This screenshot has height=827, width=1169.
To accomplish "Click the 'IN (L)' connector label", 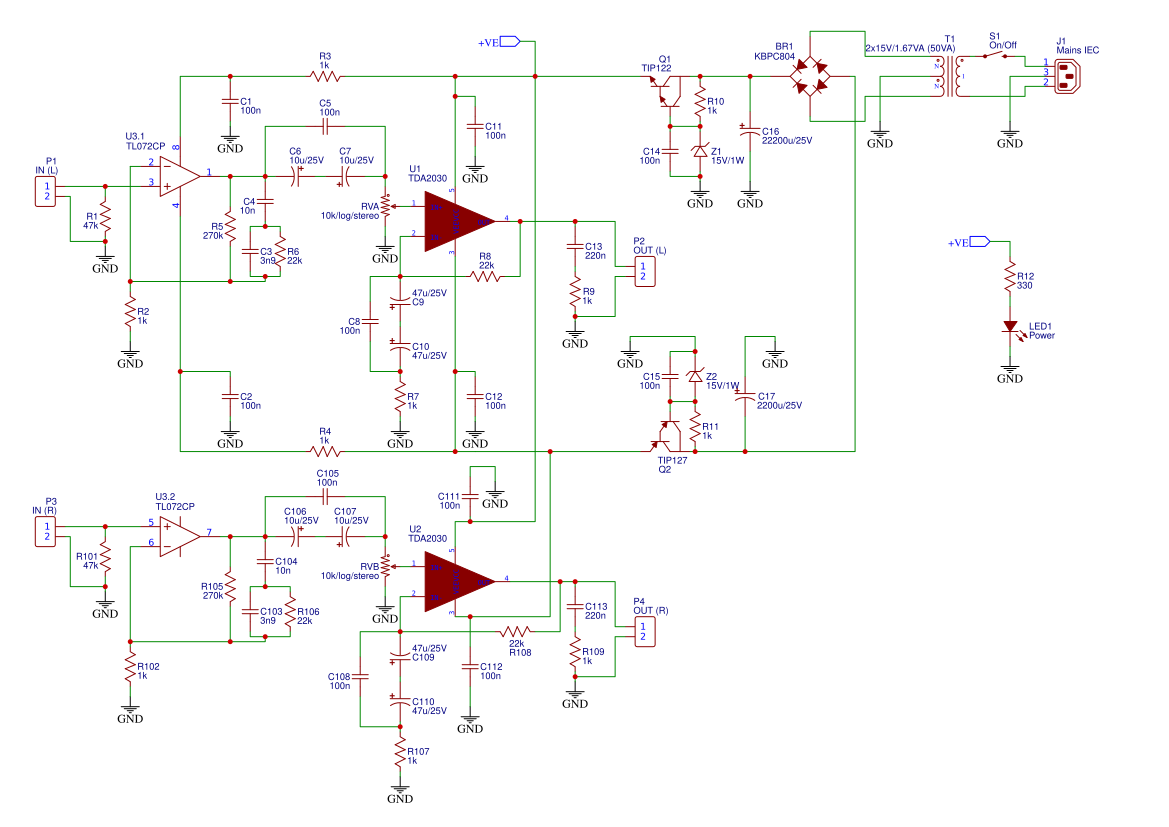I will [46, 171].
